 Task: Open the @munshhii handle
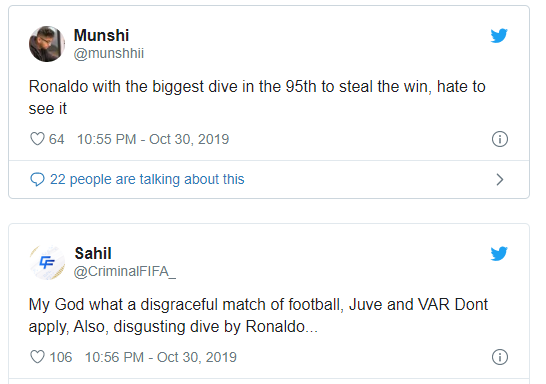[109, 53]
